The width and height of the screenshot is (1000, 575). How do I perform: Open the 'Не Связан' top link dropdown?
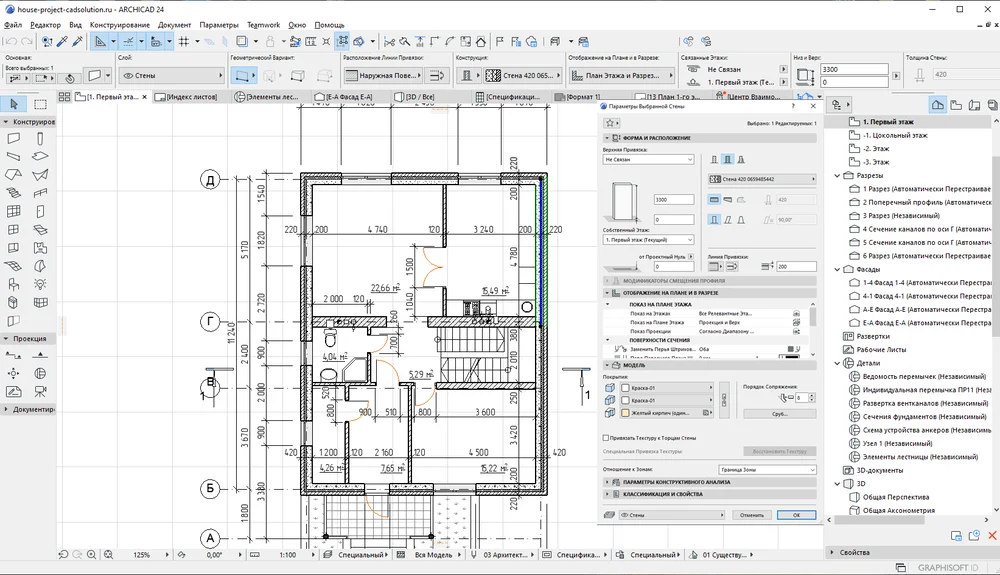tap(648, 159)
